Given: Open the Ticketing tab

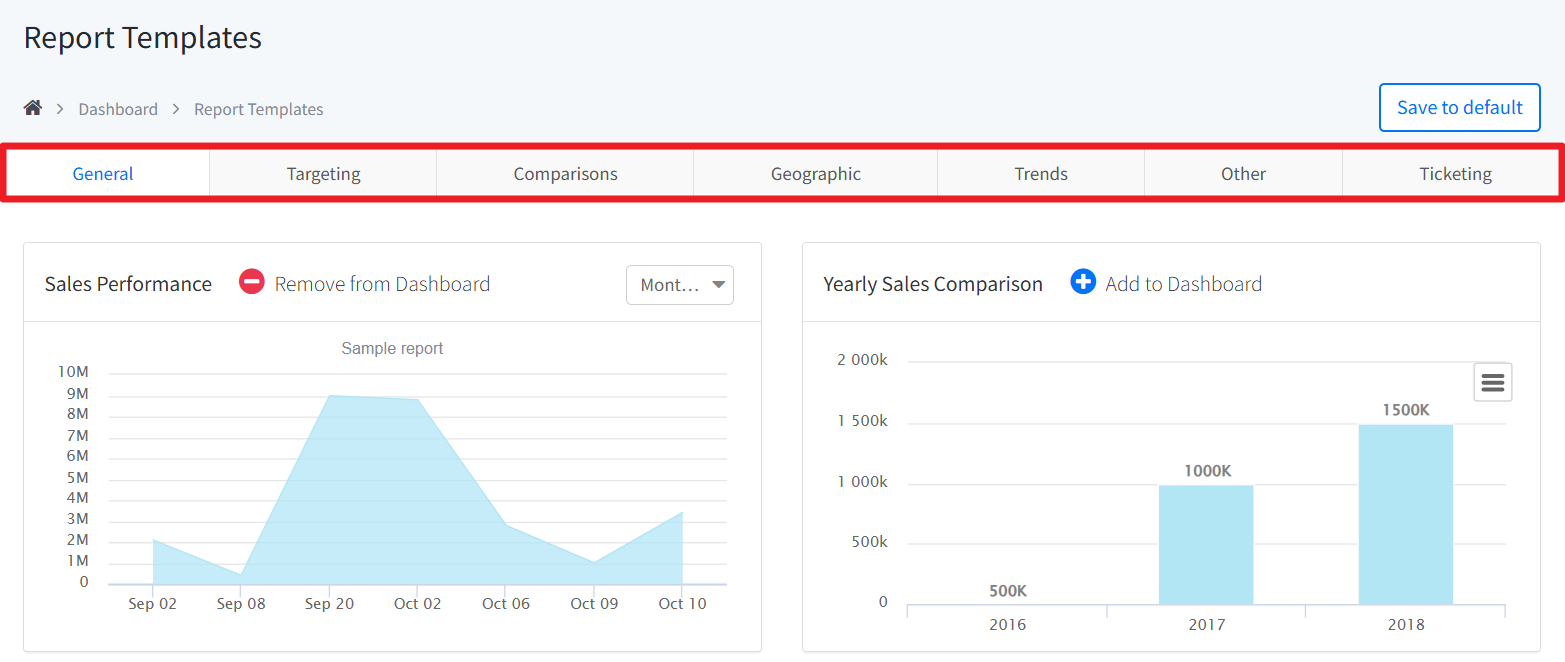Looking at the screenshot, I should click(x=1455, y=174).
